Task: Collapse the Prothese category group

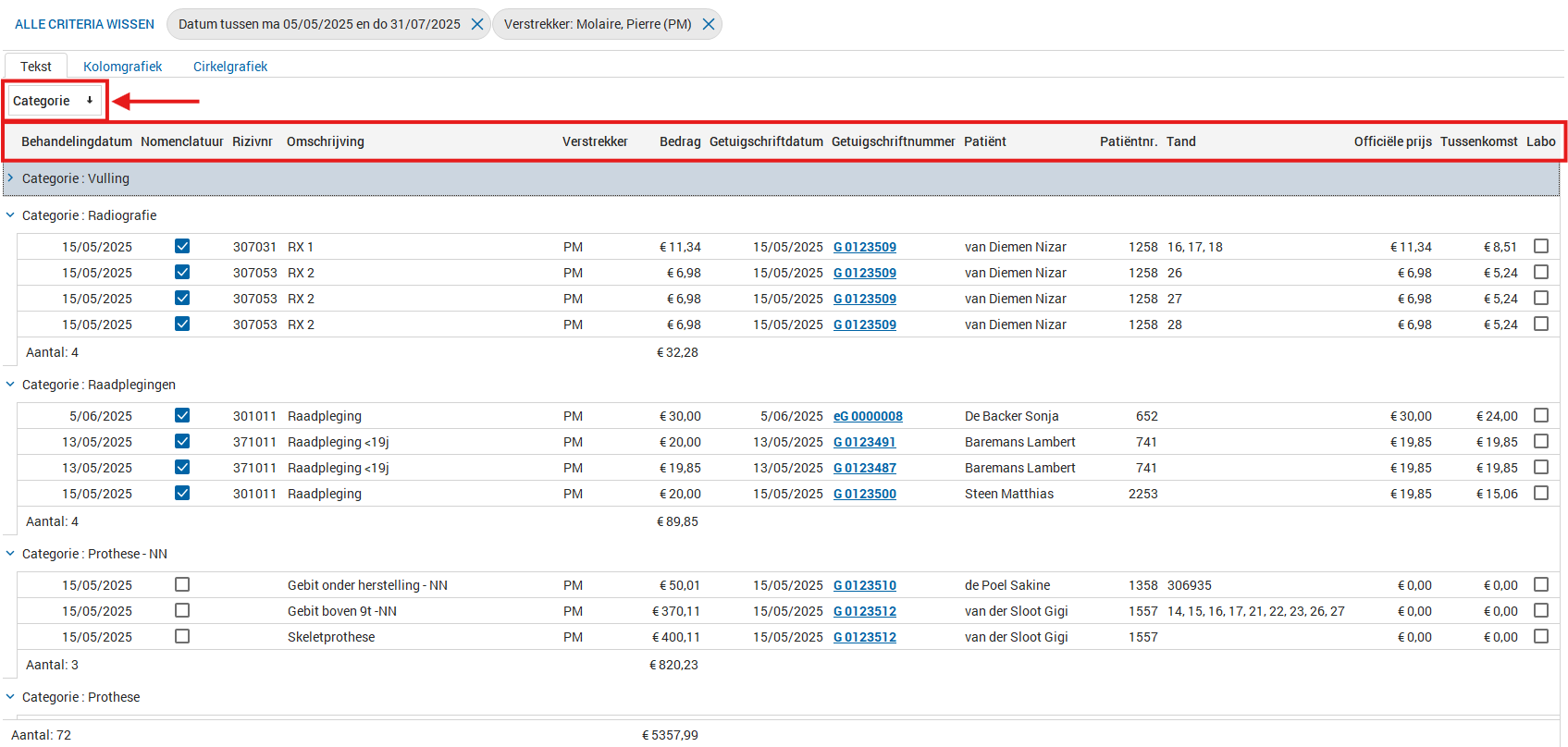Action: point(10,697)
